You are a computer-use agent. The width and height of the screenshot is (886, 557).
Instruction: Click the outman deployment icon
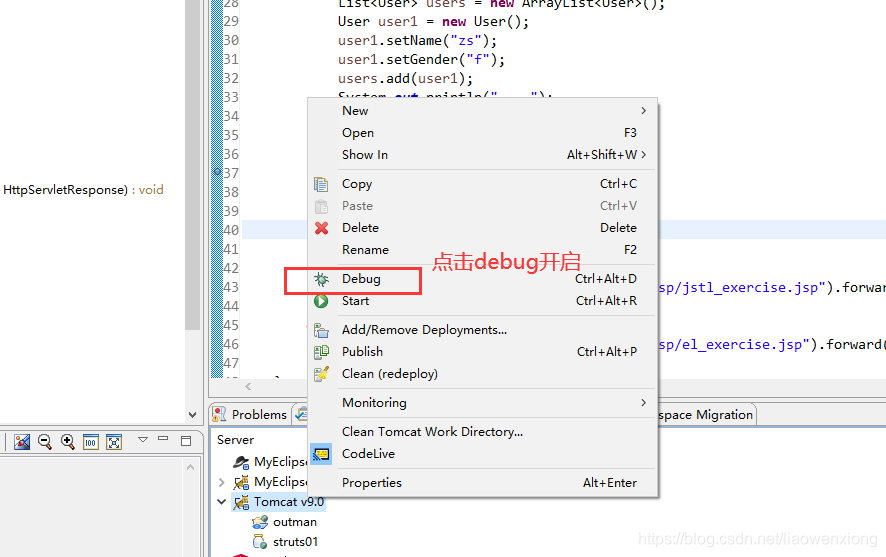(260, 522)
